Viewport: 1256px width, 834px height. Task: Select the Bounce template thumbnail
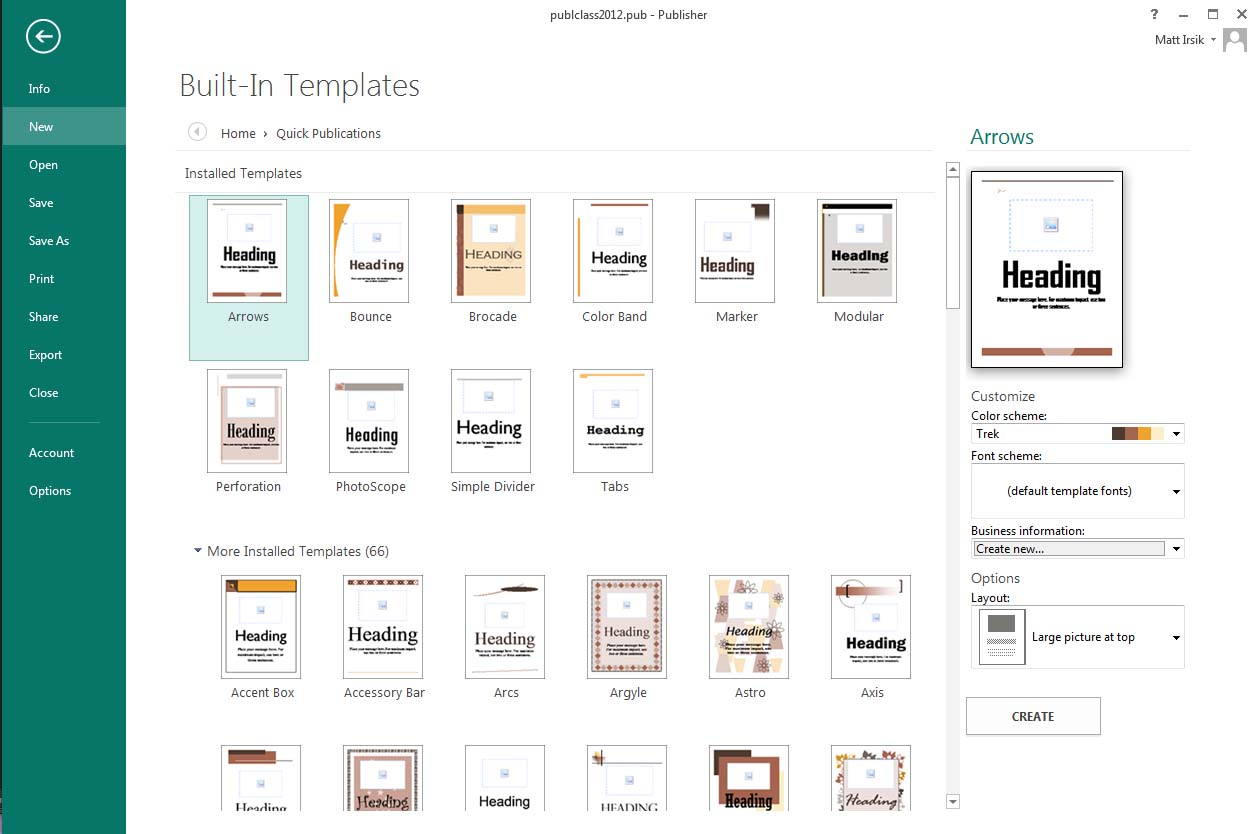pos(369,250)
